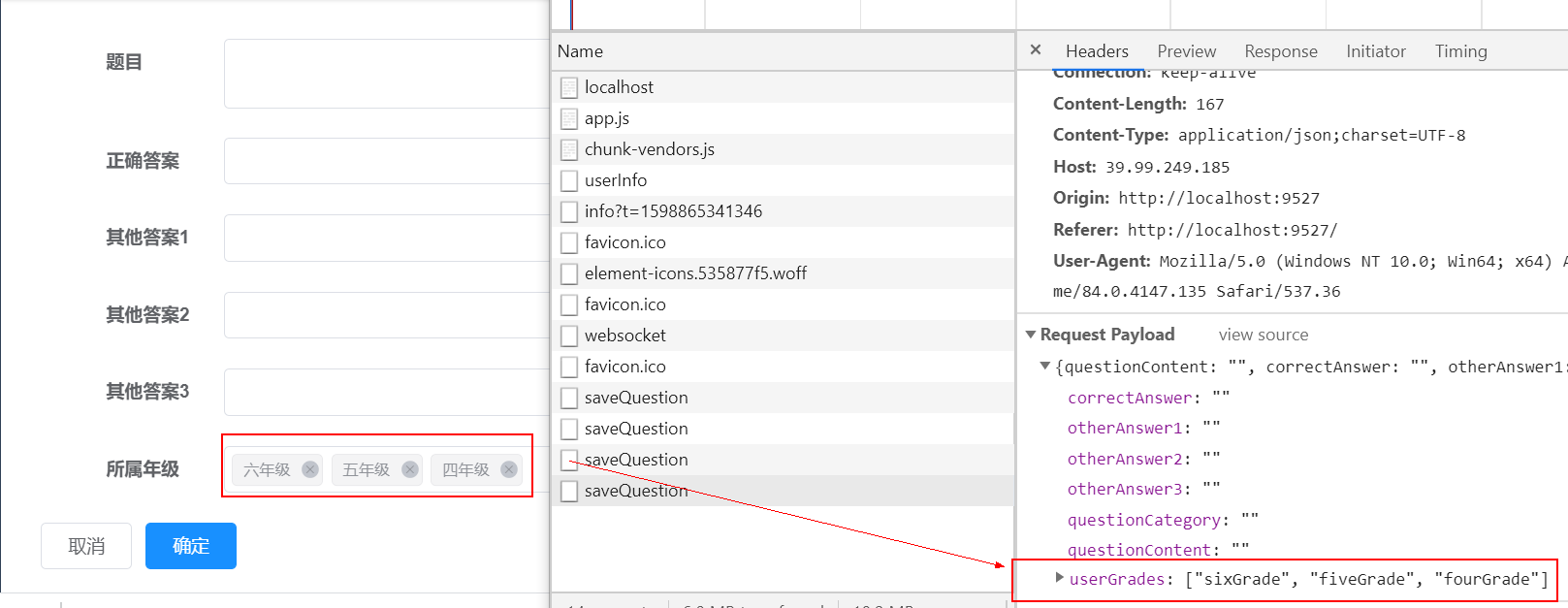Focus the 其他答案3 input field

386,392
